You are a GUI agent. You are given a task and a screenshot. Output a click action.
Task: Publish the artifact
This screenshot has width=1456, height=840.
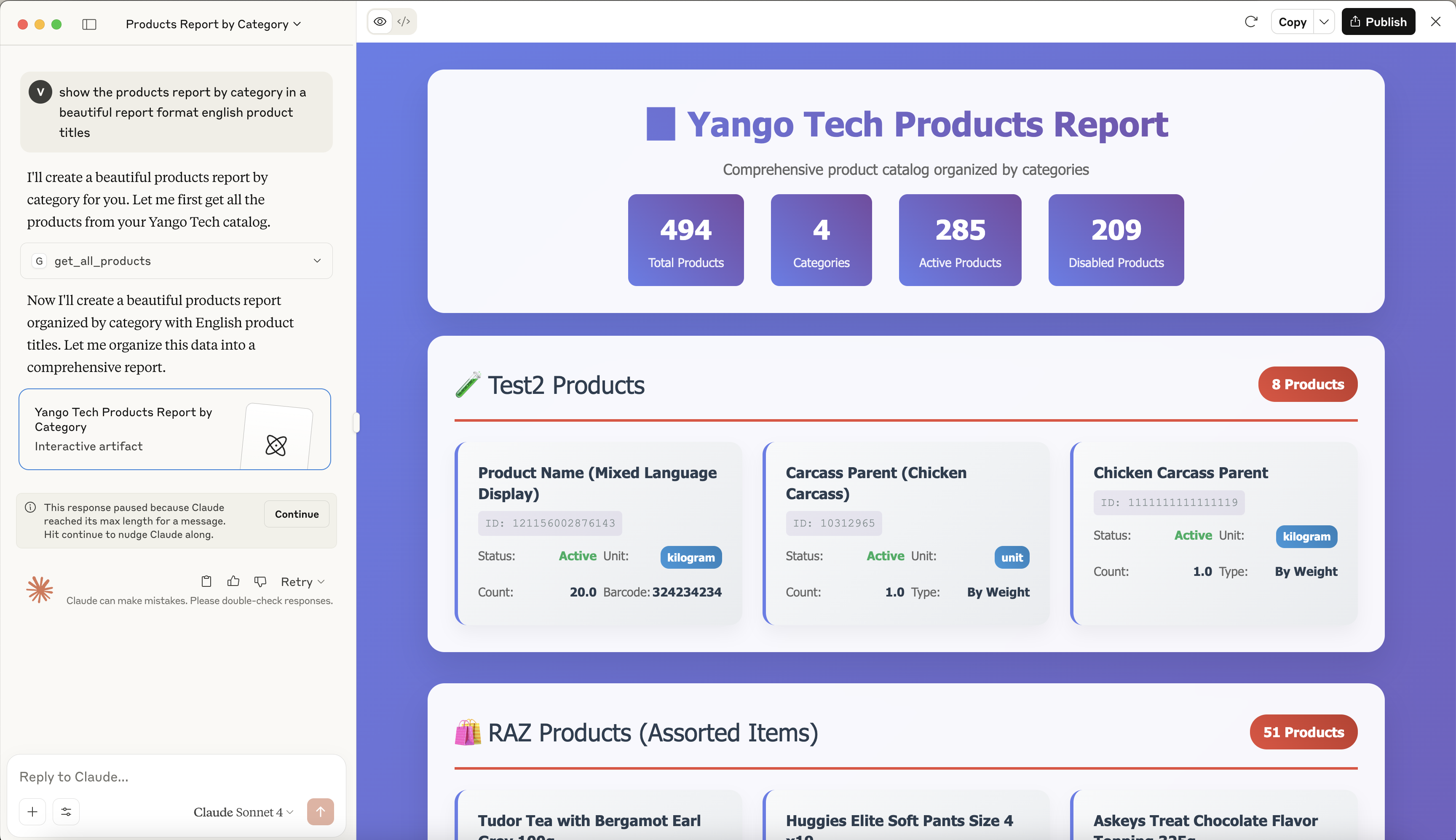[1379, 21]
